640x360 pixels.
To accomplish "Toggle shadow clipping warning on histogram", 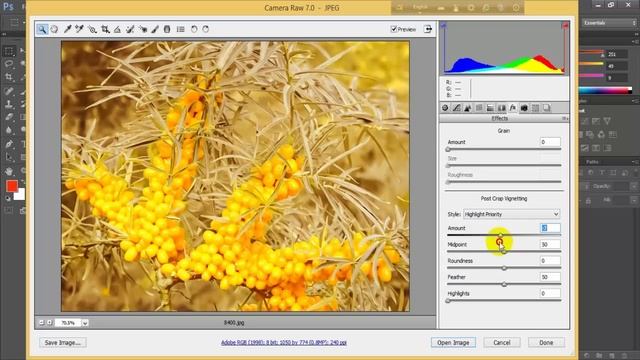I will [444, 26].
